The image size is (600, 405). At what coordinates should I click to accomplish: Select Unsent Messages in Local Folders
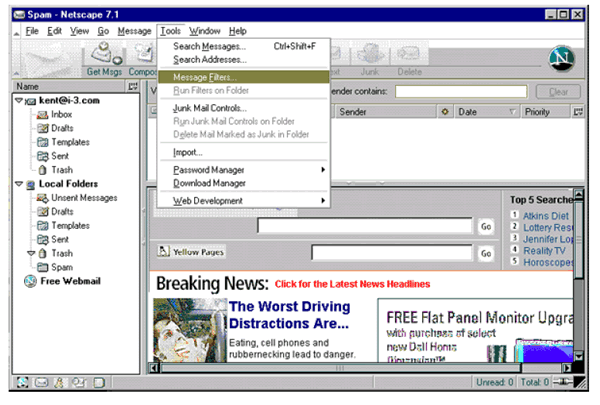point(84,198)
